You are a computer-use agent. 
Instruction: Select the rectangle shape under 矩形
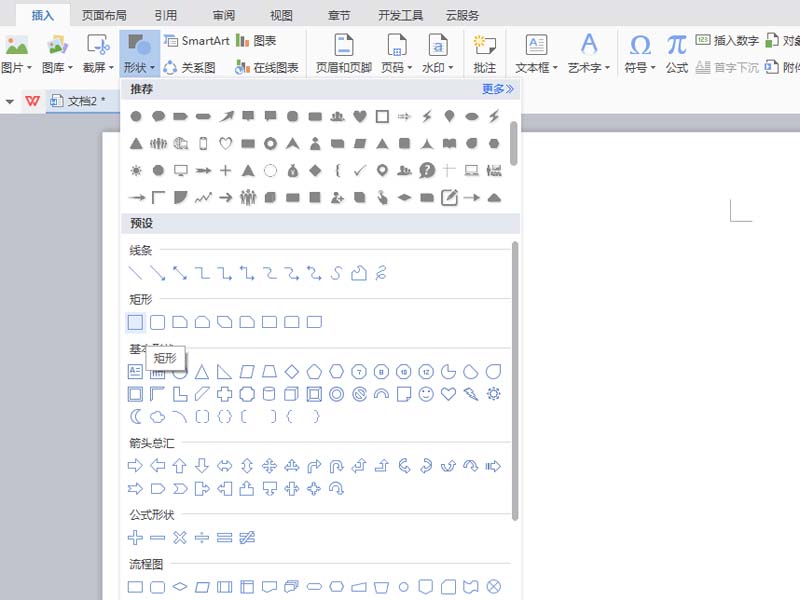(135, 322)
